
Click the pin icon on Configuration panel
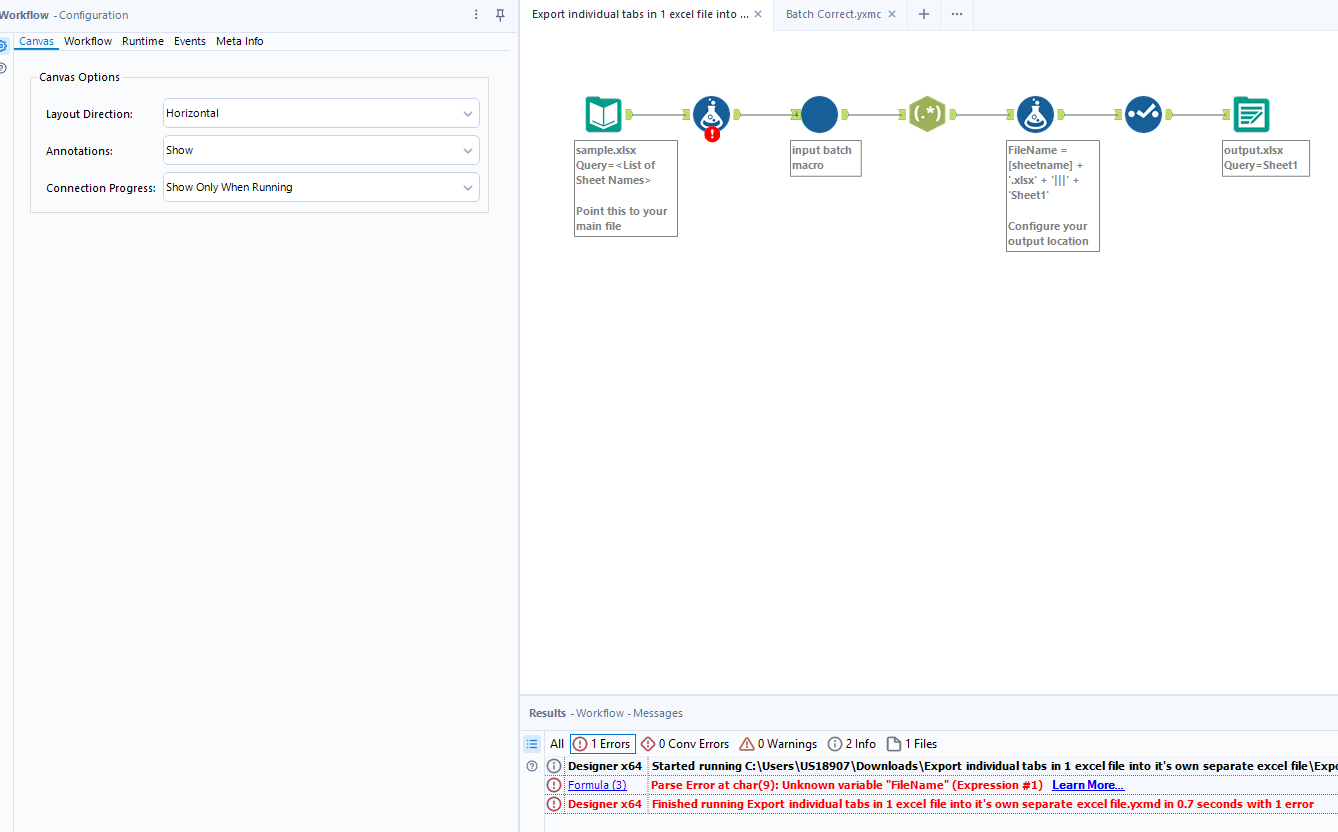(x=498, y=15)
